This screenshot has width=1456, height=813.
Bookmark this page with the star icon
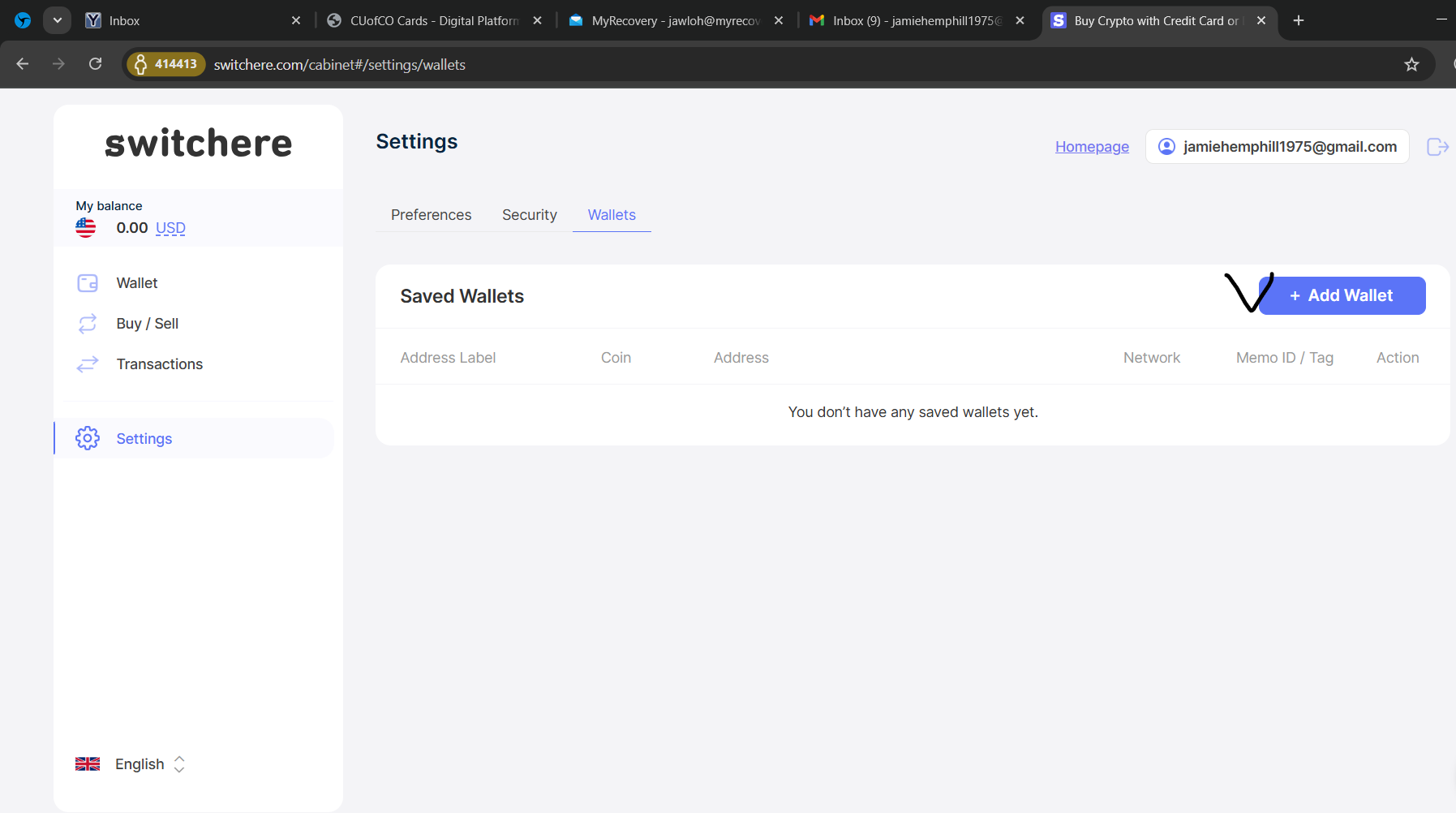click(1411, 65)
